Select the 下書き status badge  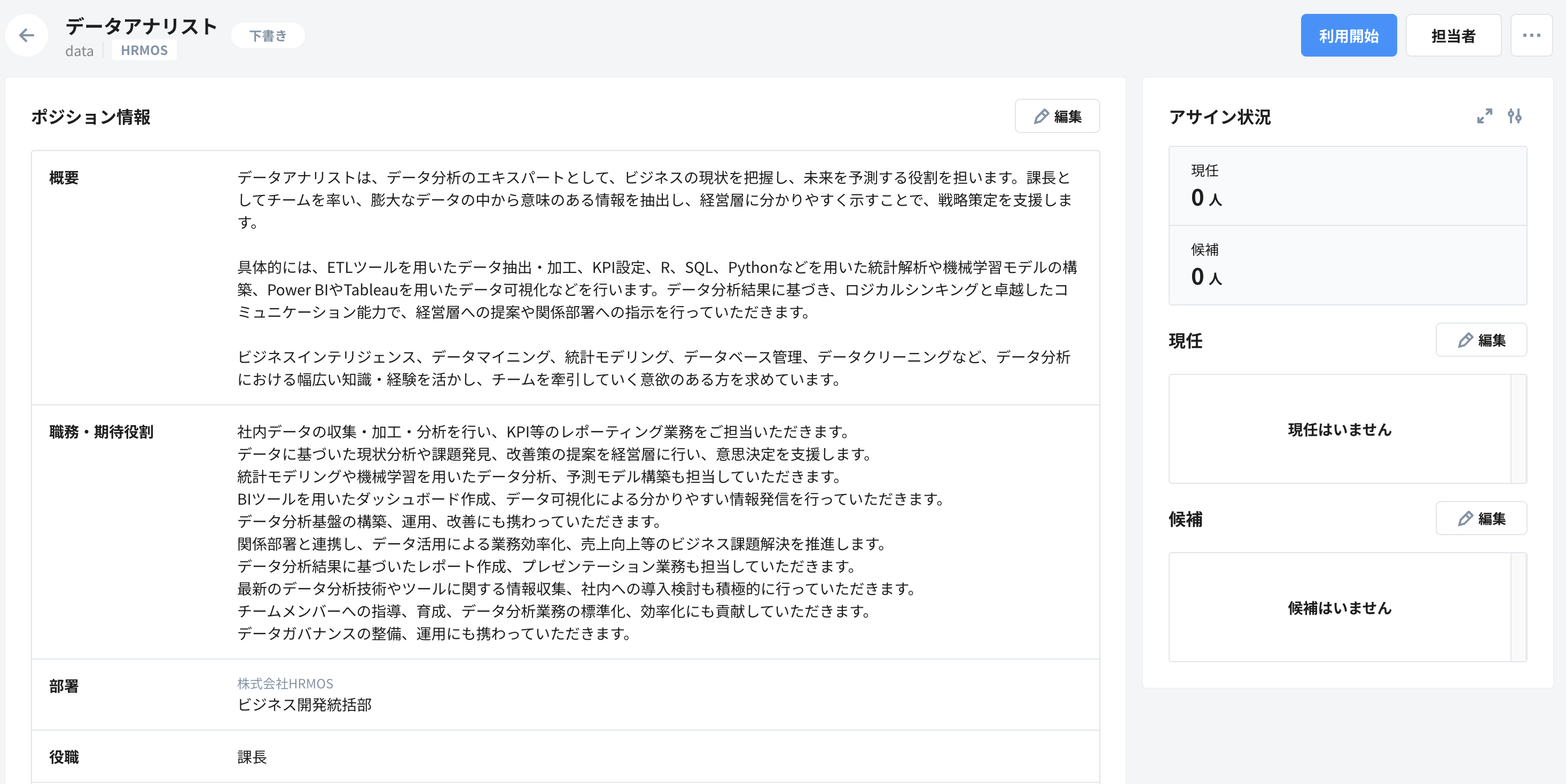tap(268, 35)
